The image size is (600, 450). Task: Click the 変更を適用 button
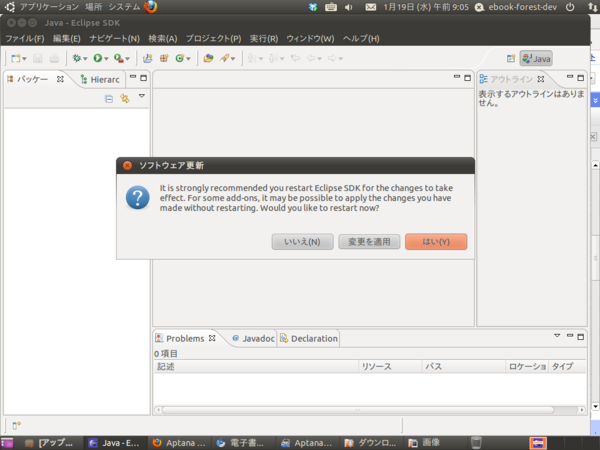[369, 242]
